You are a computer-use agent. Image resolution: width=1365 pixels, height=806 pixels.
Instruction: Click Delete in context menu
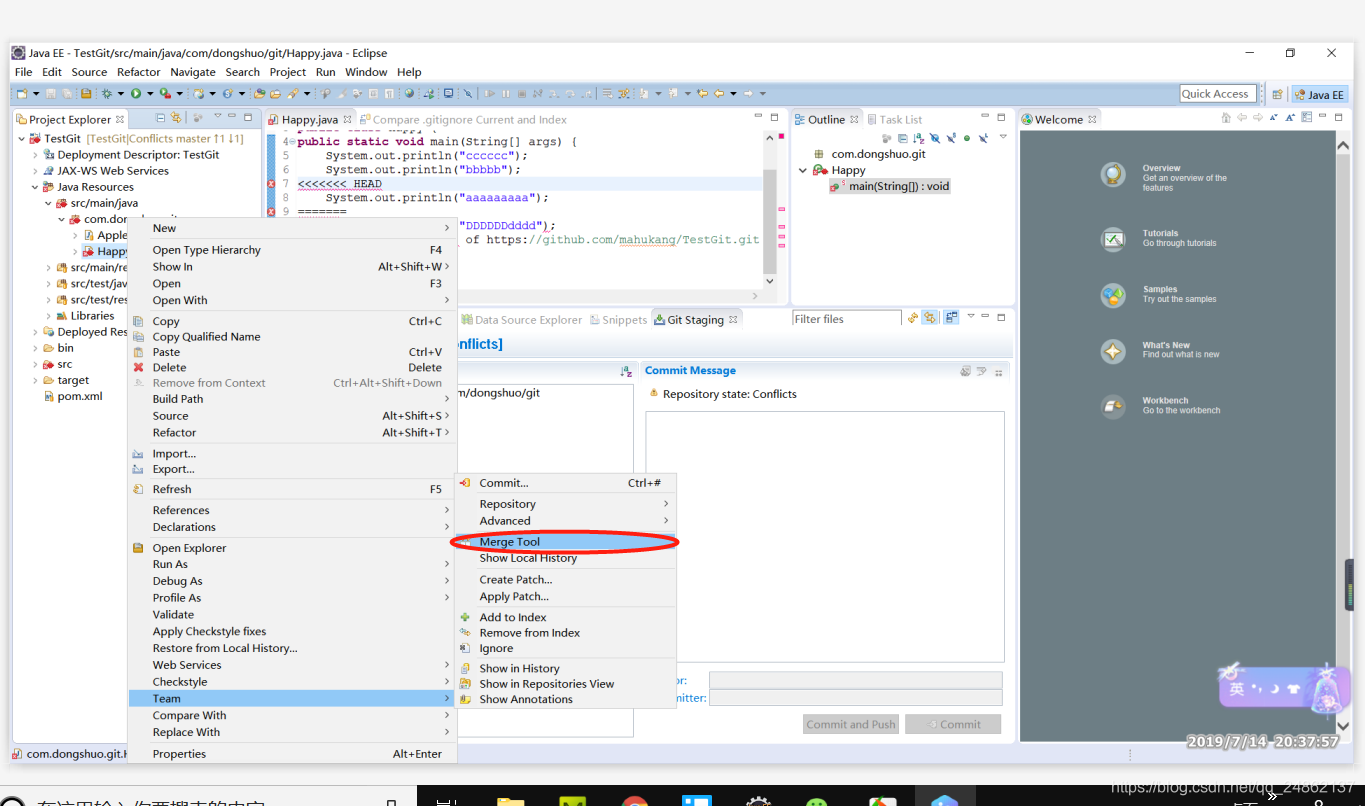(291, 367)
